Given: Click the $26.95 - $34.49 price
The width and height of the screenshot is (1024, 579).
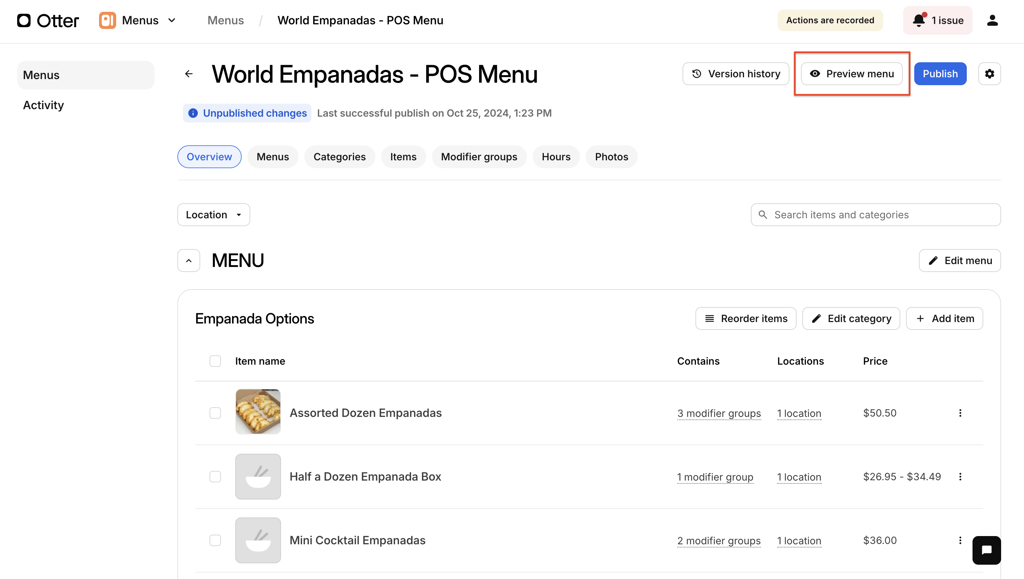Looking at the screenshot, I should [x=902, y=477].
